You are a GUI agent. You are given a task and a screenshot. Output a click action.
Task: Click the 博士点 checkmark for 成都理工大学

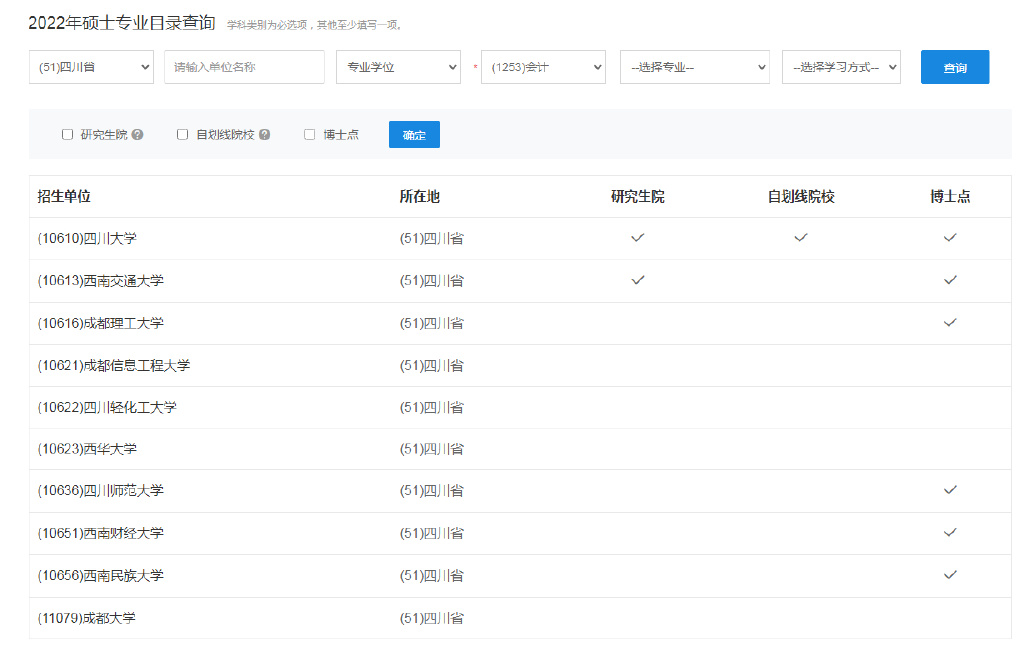[x=950, y=323]
